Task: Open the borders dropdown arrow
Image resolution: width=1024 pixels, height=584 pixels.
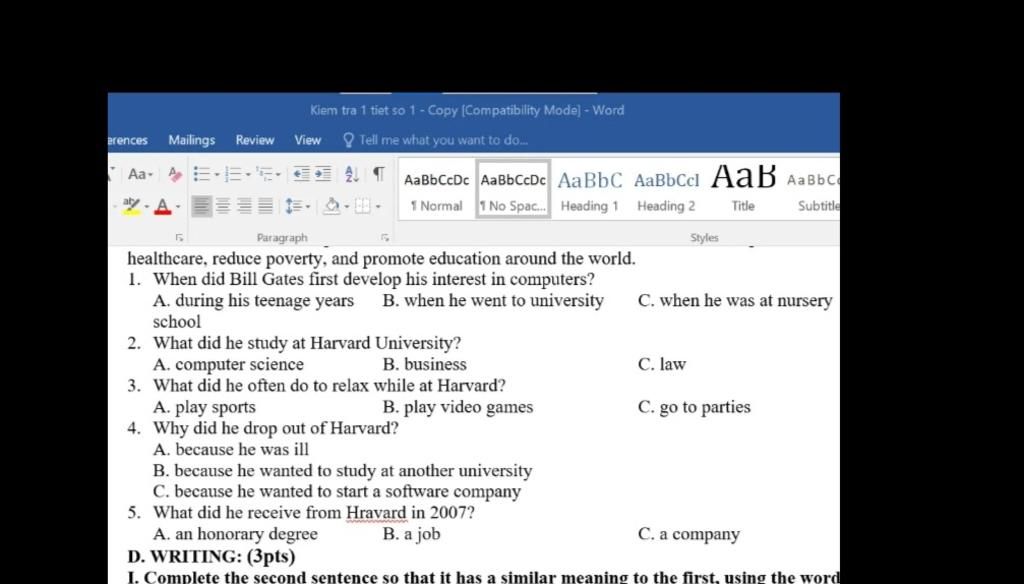Action: [377, 207]
